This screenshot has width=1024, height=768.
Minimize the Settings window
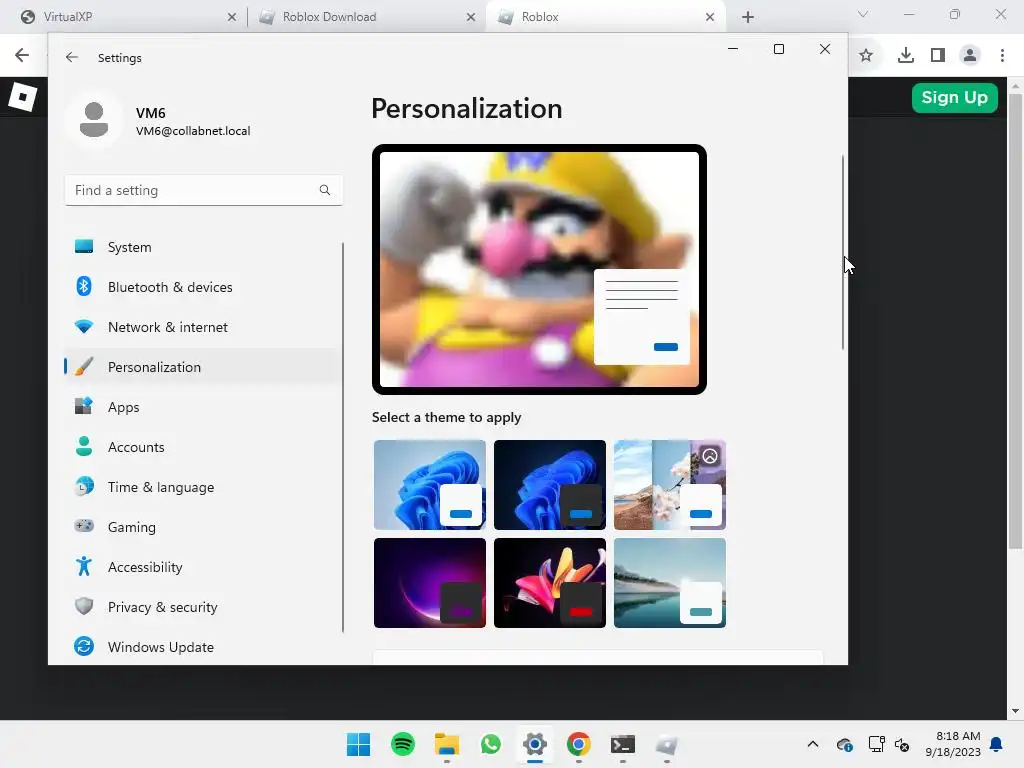point(733,49)
